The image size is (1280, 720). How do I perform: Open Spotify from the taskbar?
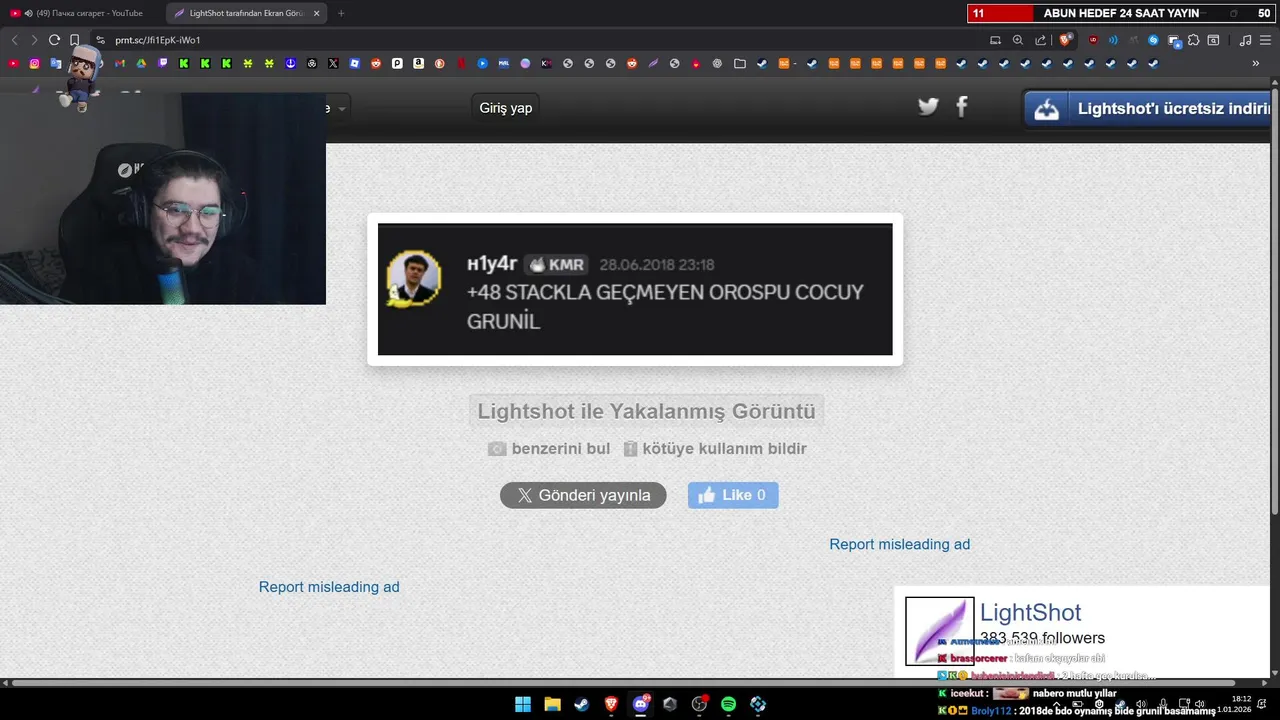tap(728, 704)
